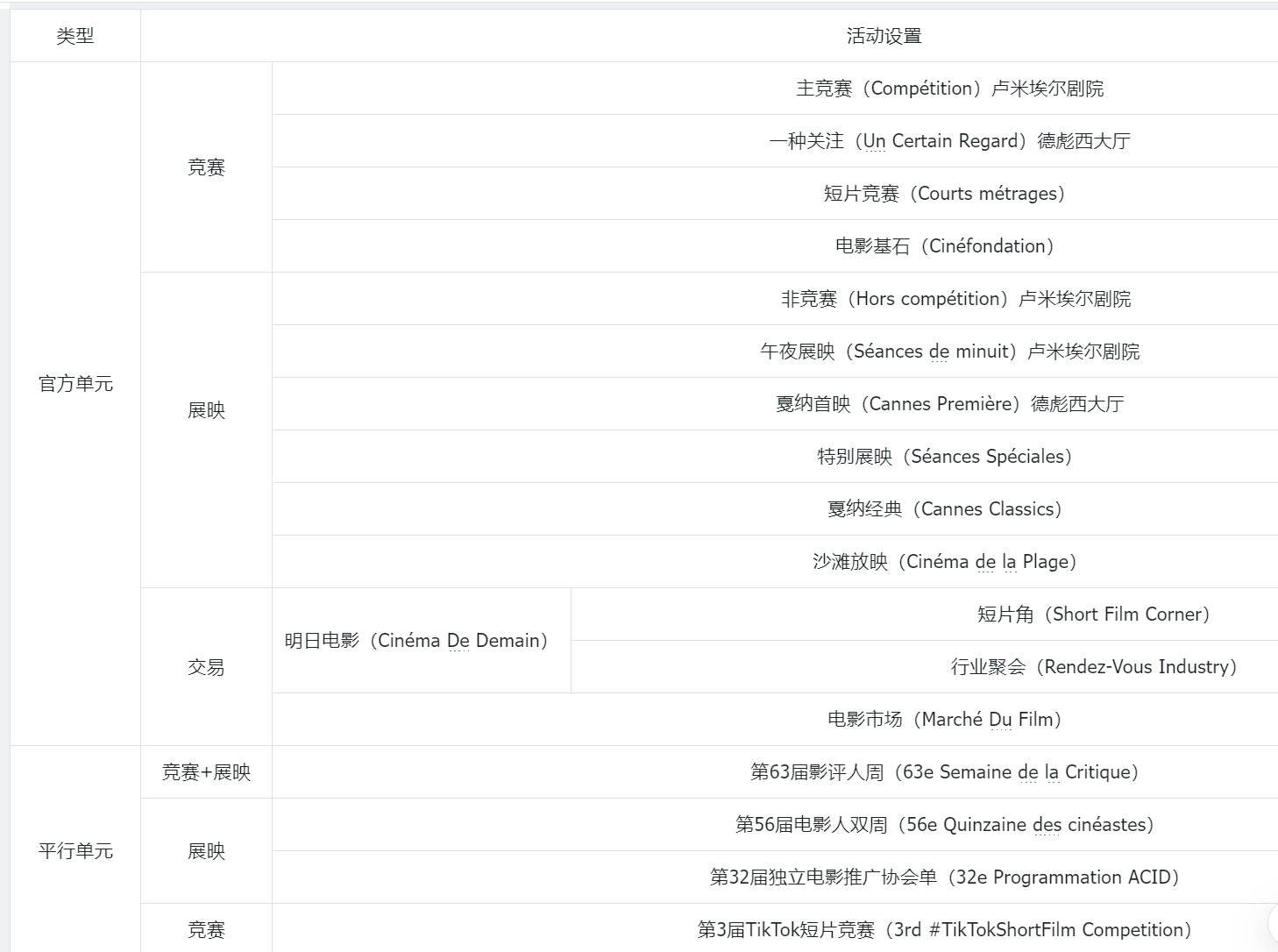Select the 短片竞赛 Courts métrages row

click(944, 194)
